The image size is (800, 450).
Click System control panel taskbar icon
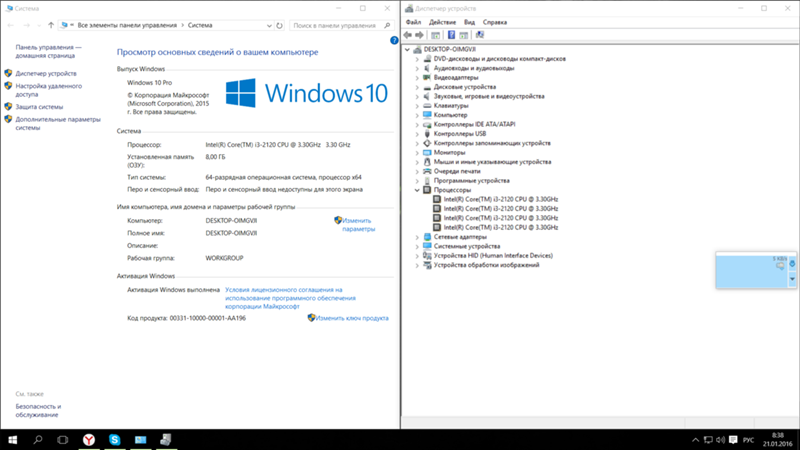(140, 440)
